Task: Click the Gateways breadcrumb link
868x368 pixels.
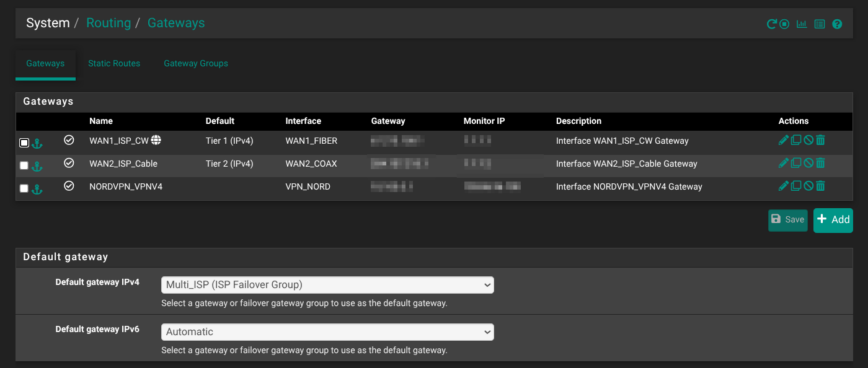Action: 176,23
